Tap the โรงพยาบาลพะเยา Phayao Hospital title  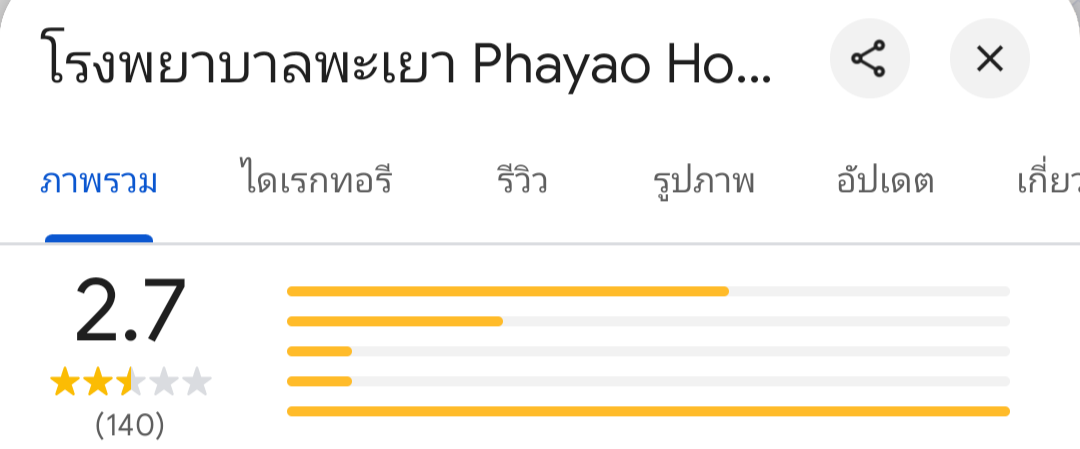coord(410,63)
